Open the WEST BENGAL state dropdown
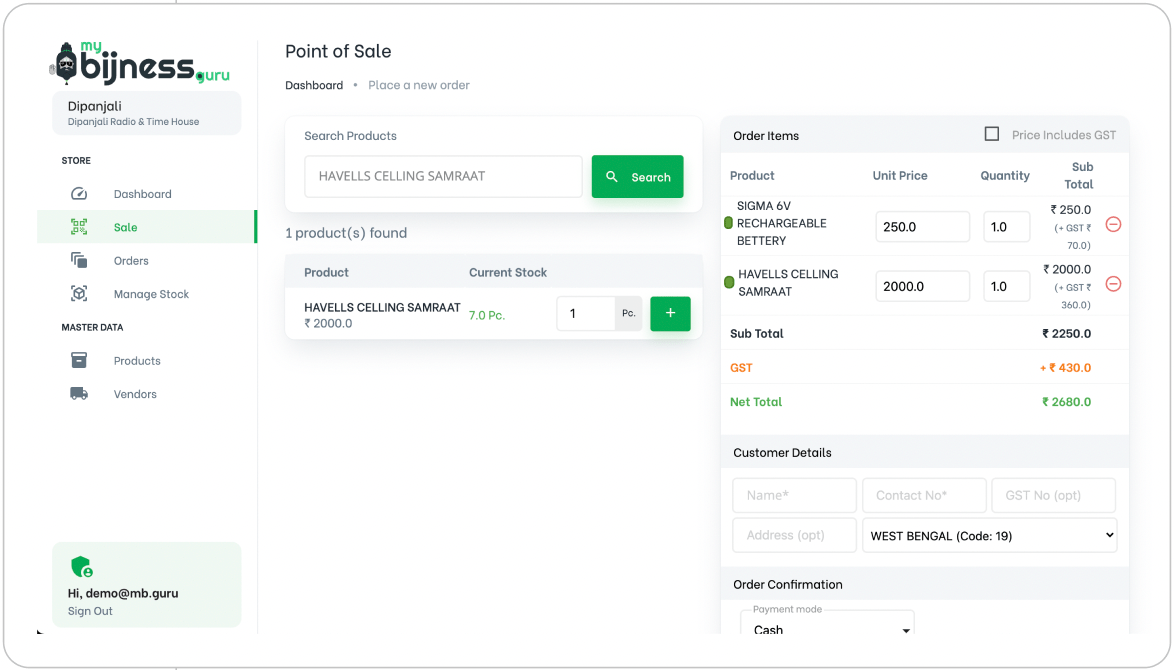Screen dimensions: 1174x670 [989, 535]
